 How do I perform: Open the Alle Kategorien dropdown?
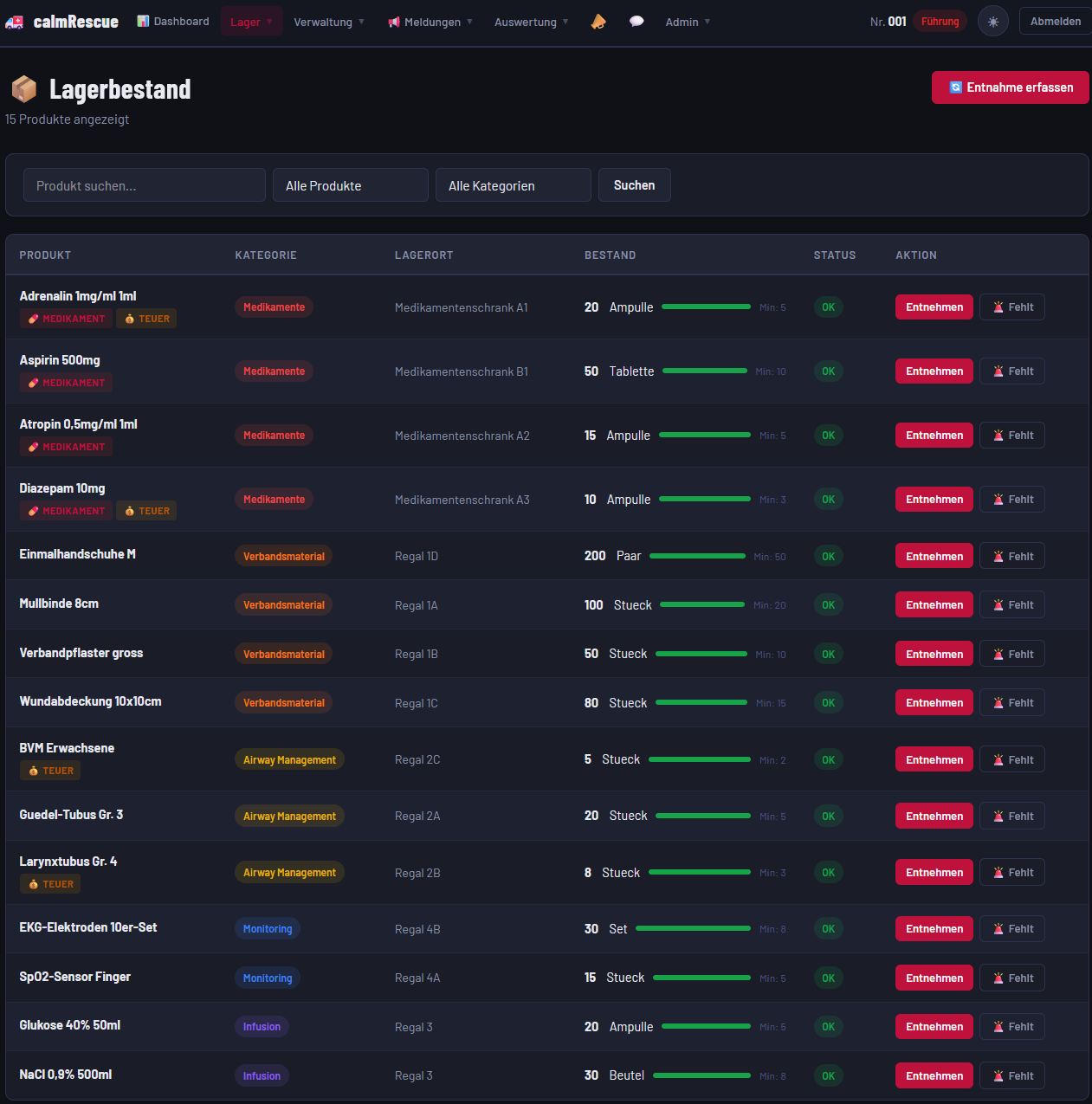[x=513, y=184]
